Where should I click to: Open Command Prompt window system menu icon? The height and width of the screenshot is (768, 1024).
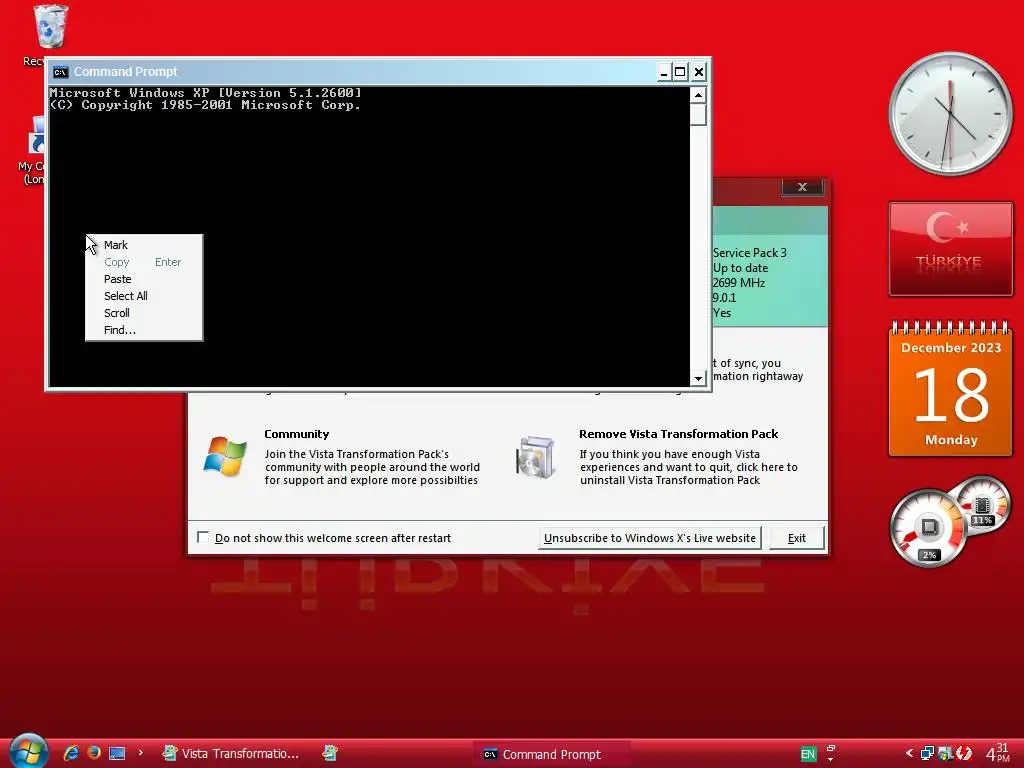[x=61, y=72]
